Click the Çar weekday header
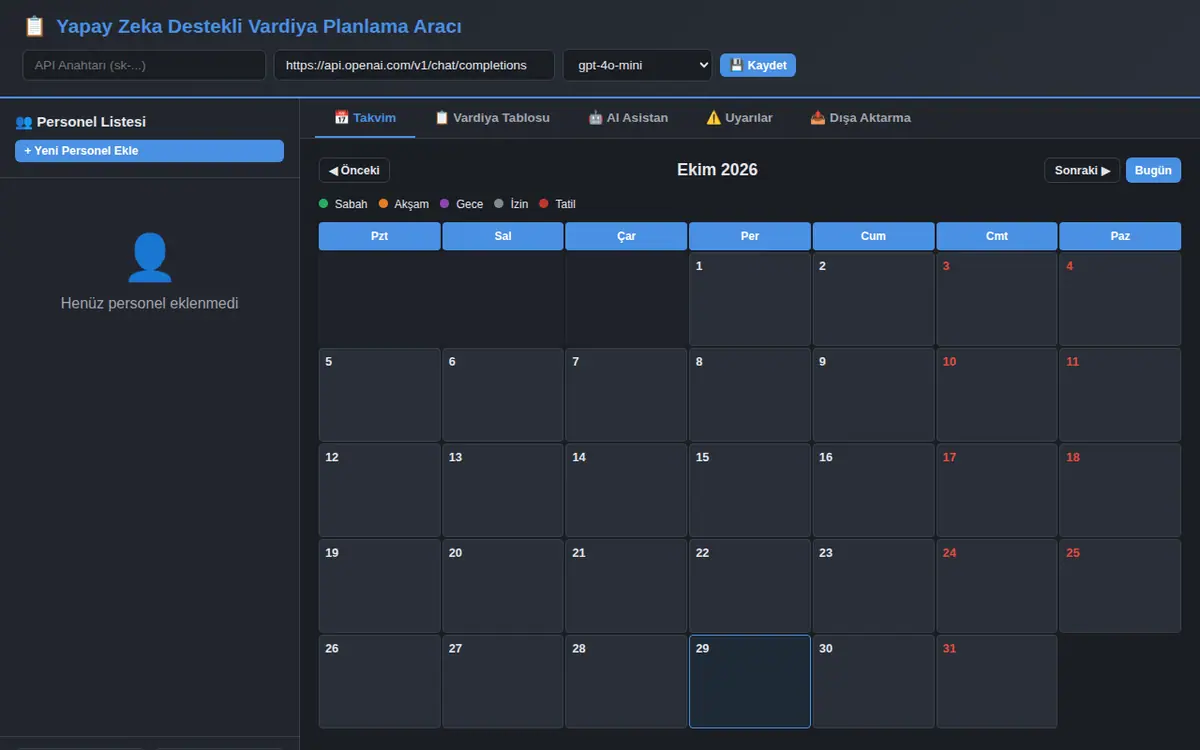 click(x=626, y=236)
